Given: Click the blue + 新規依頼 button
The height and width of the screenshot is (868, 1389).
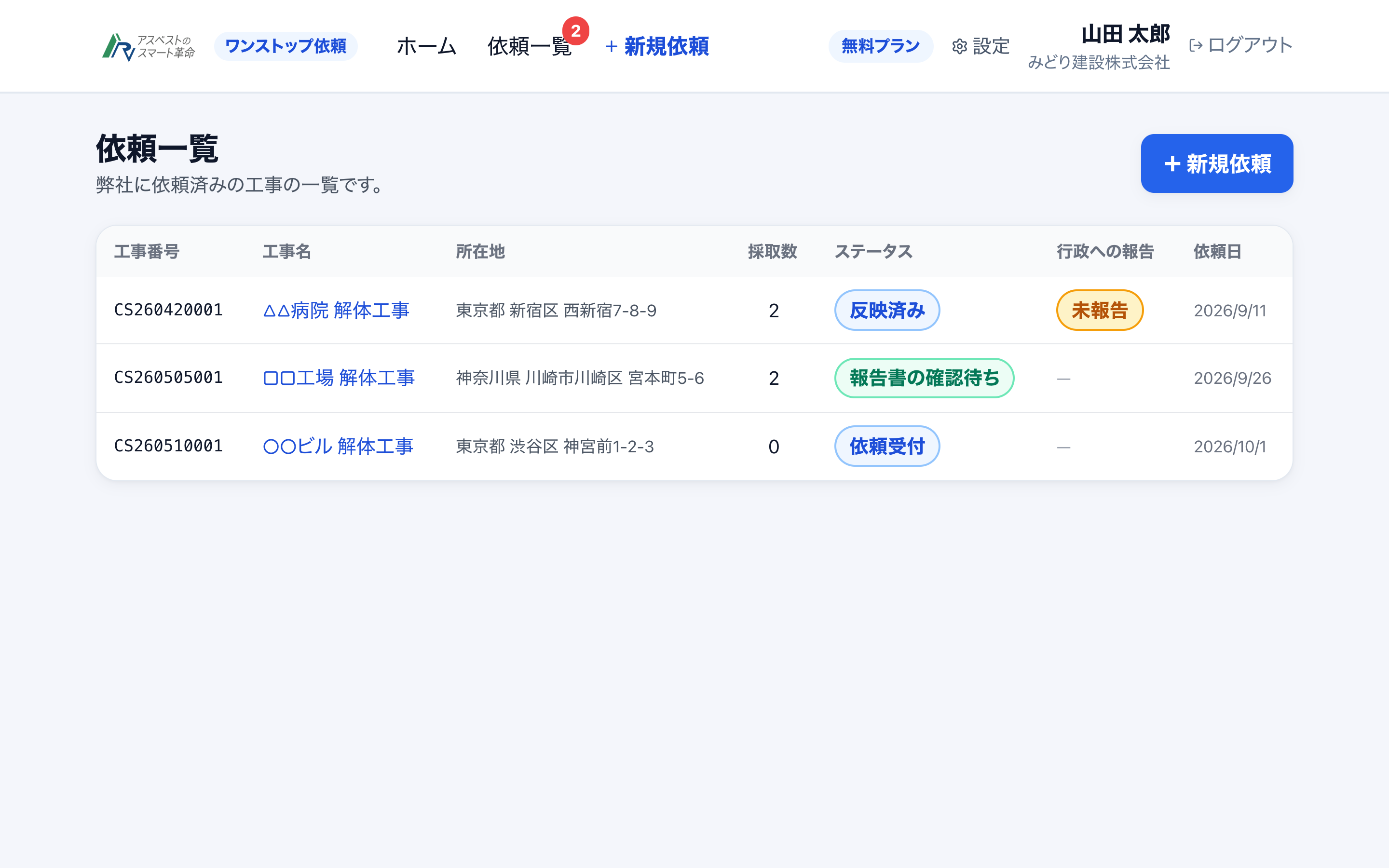Looking at the screenshot, I should pos(1217,163).
